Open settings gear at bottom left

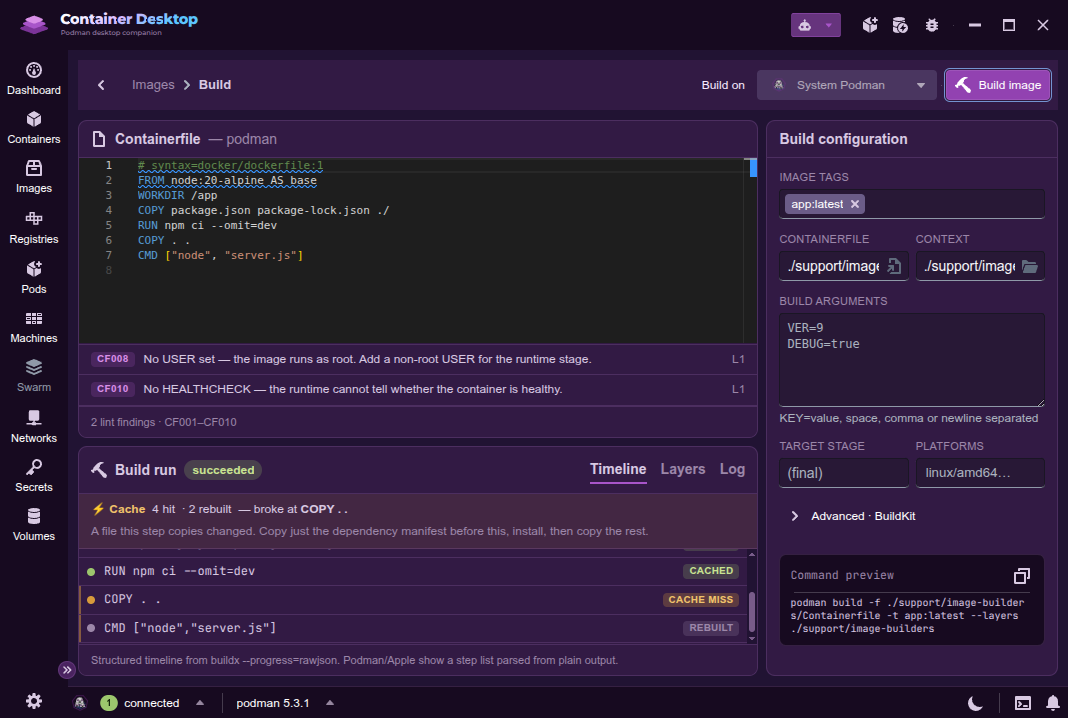coord(33,702)
